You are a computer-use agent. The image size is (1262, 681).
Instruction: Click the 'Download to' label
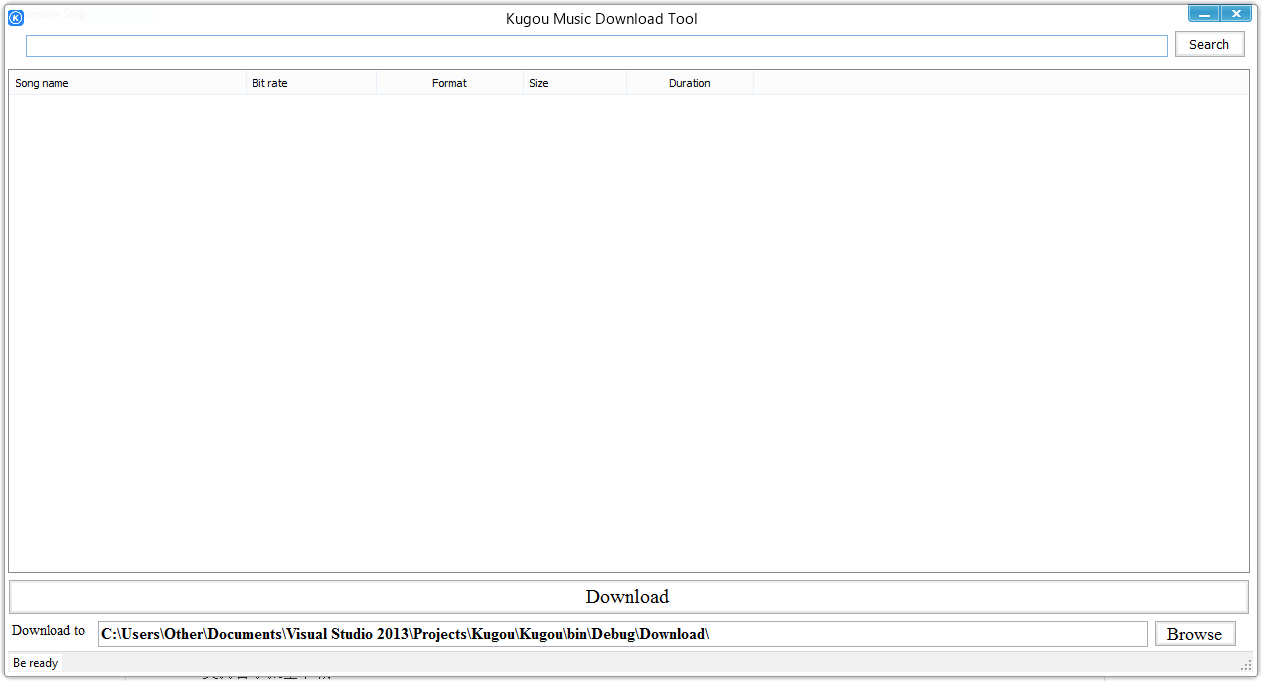[x=49, y=631]
